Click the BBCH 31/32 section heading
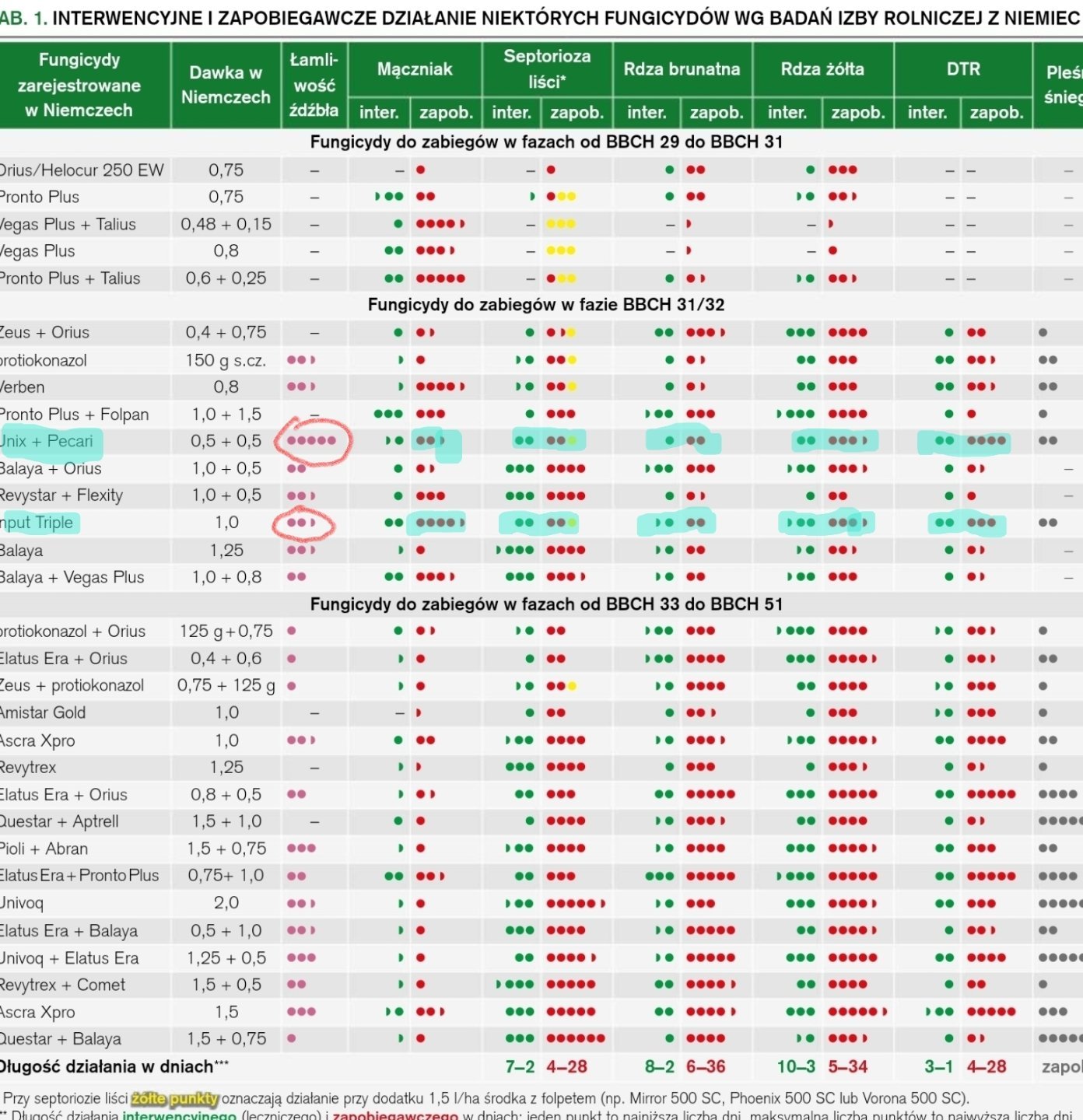This screenshot has width=1083, height=1120. 545,304
